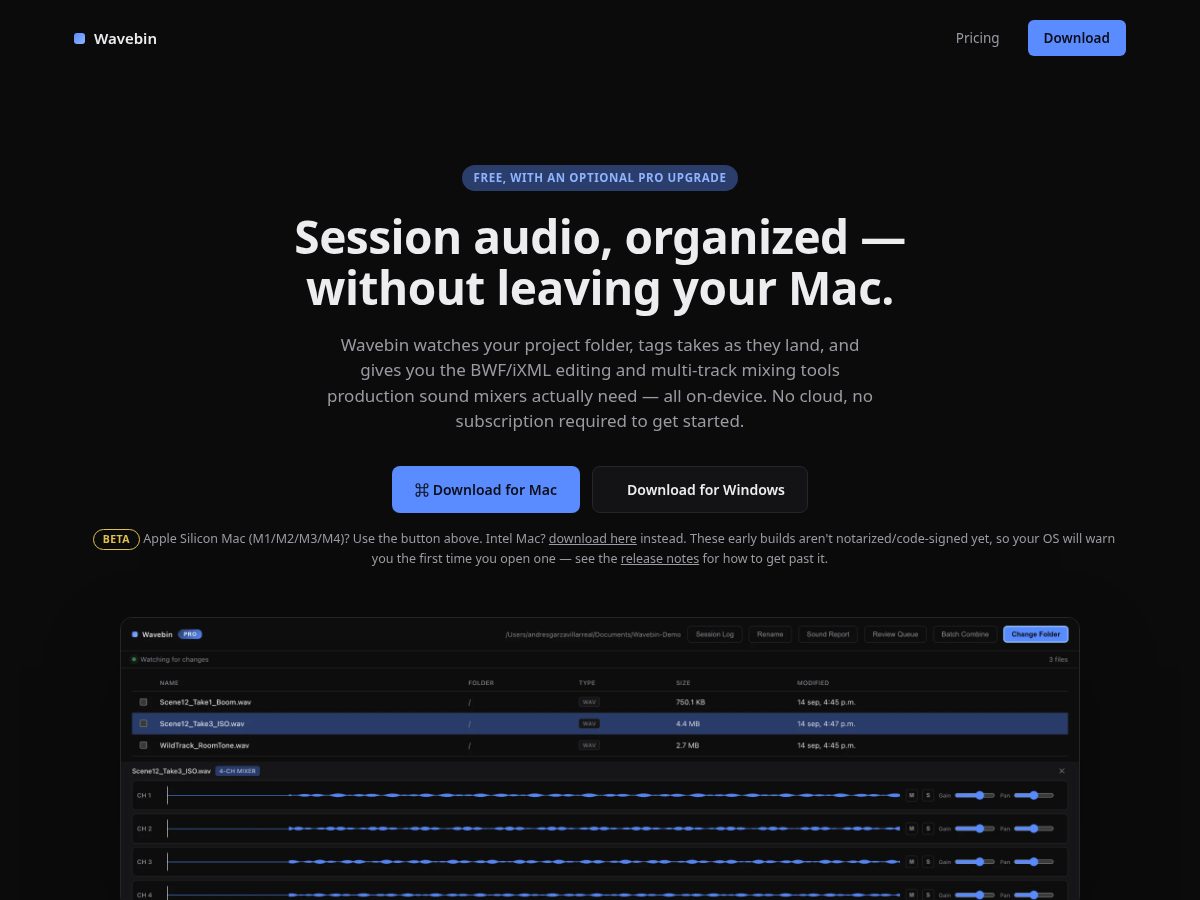Click the Download button in top navigation

[1077, 38]
